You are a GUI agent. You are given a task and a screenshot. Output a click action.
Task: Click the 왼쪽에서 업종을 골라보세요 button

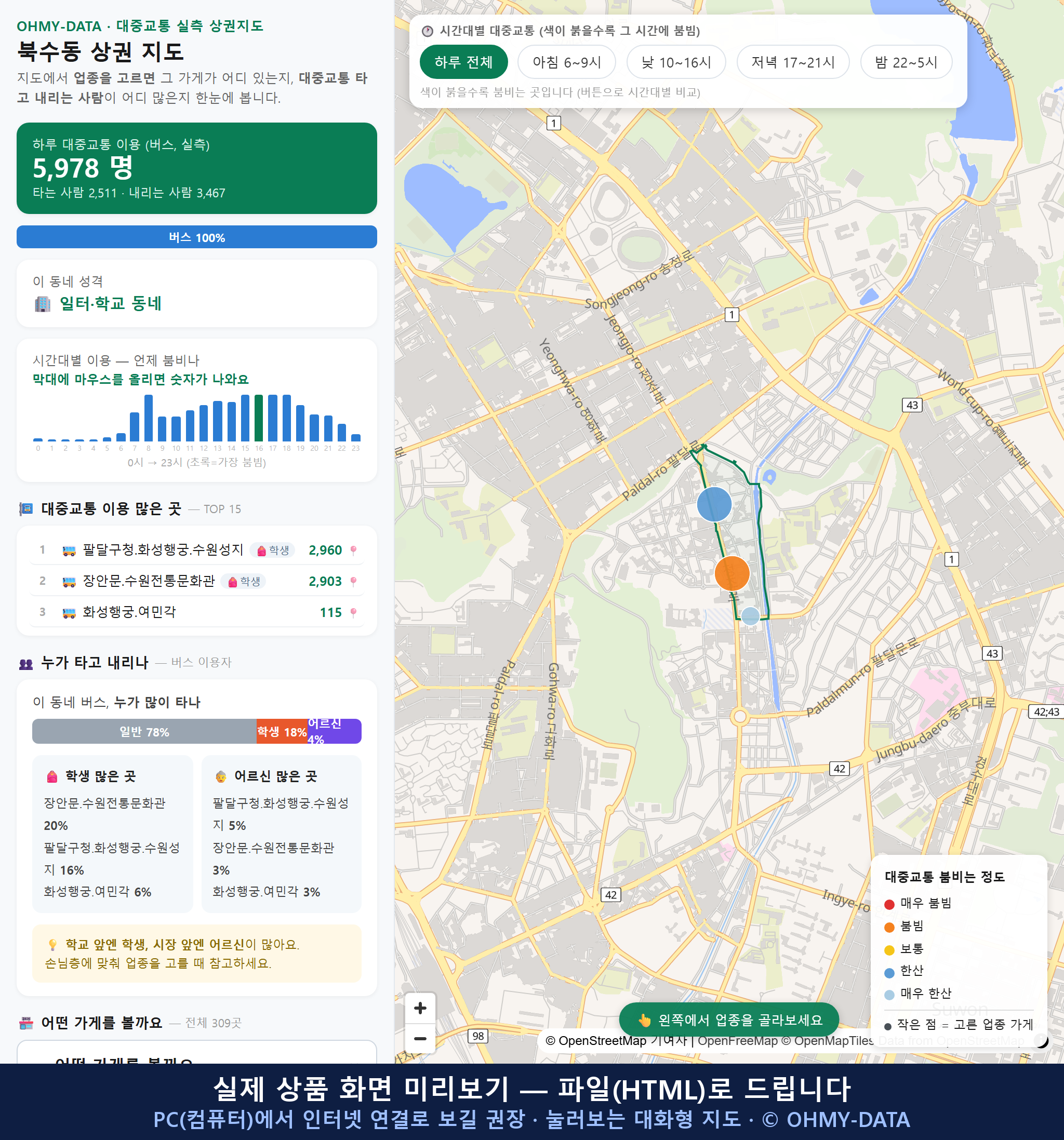click(729, 1020)
